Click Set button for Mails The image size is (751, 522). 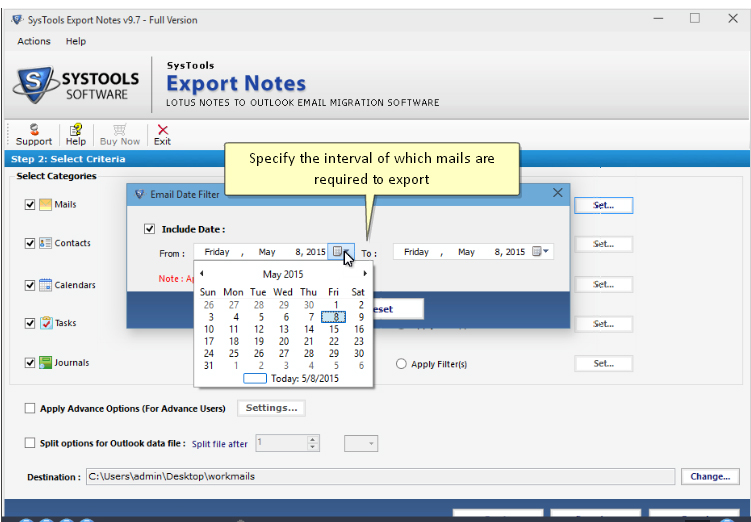click(x=603, y=205)
